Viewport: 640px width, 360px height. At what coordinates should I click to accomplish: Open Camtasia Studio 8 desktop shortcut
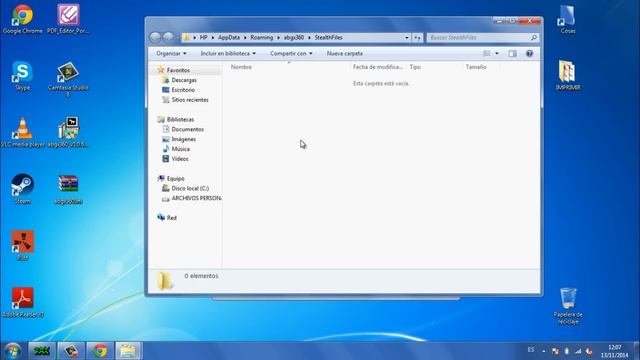(68, 78)
